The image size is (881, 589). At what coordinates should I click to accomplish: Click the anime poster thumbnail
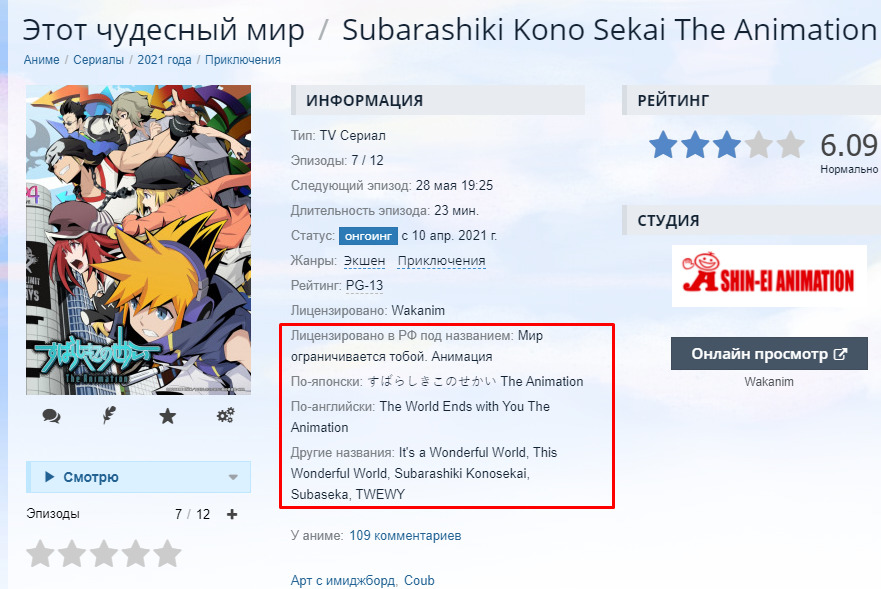click(138, 240)
